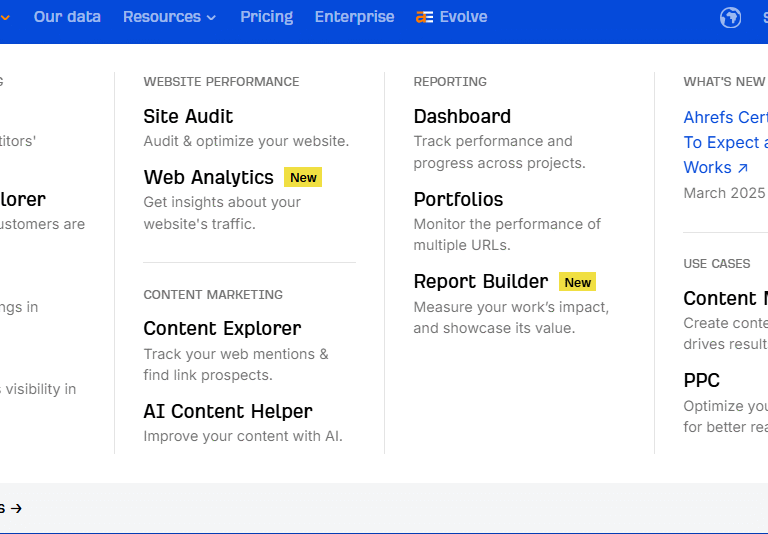Click the orange Evolve logo icon

pyautogui.click(x=424, y=18)
